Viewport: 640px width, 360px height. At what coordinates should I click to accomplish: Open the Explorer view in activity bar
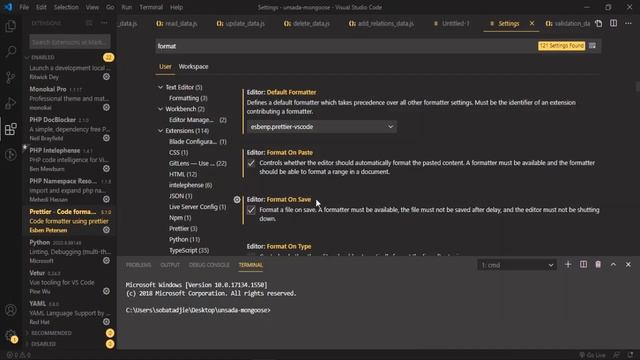(x=11, y=26)
